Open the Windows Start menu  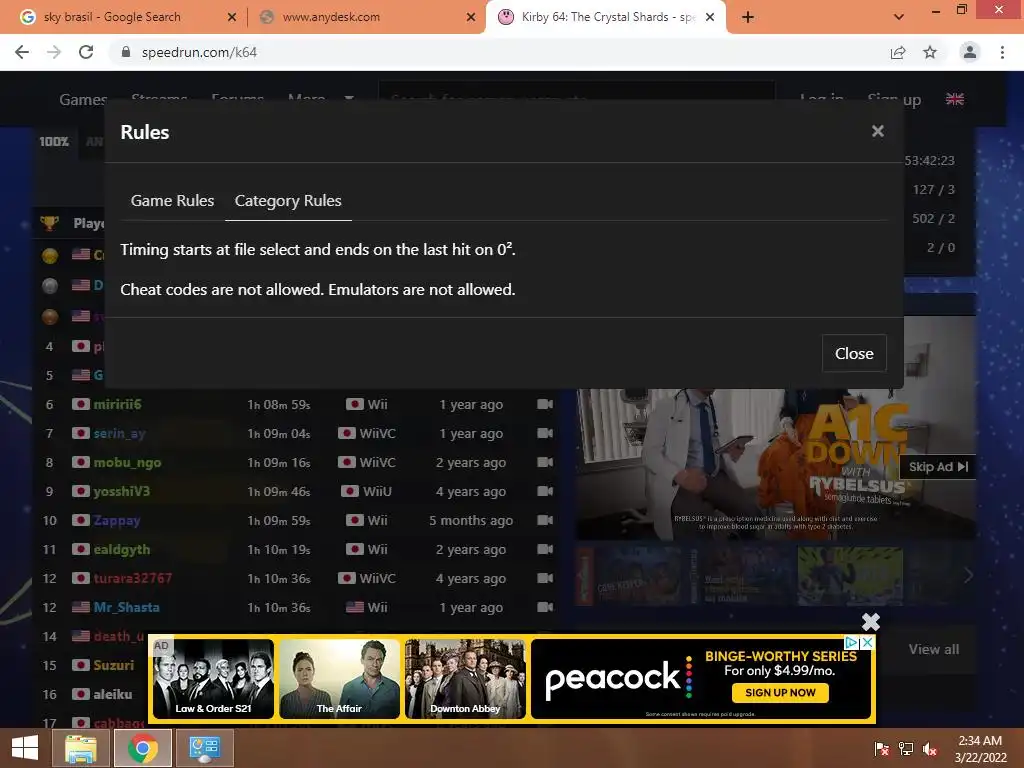[25, 748]
